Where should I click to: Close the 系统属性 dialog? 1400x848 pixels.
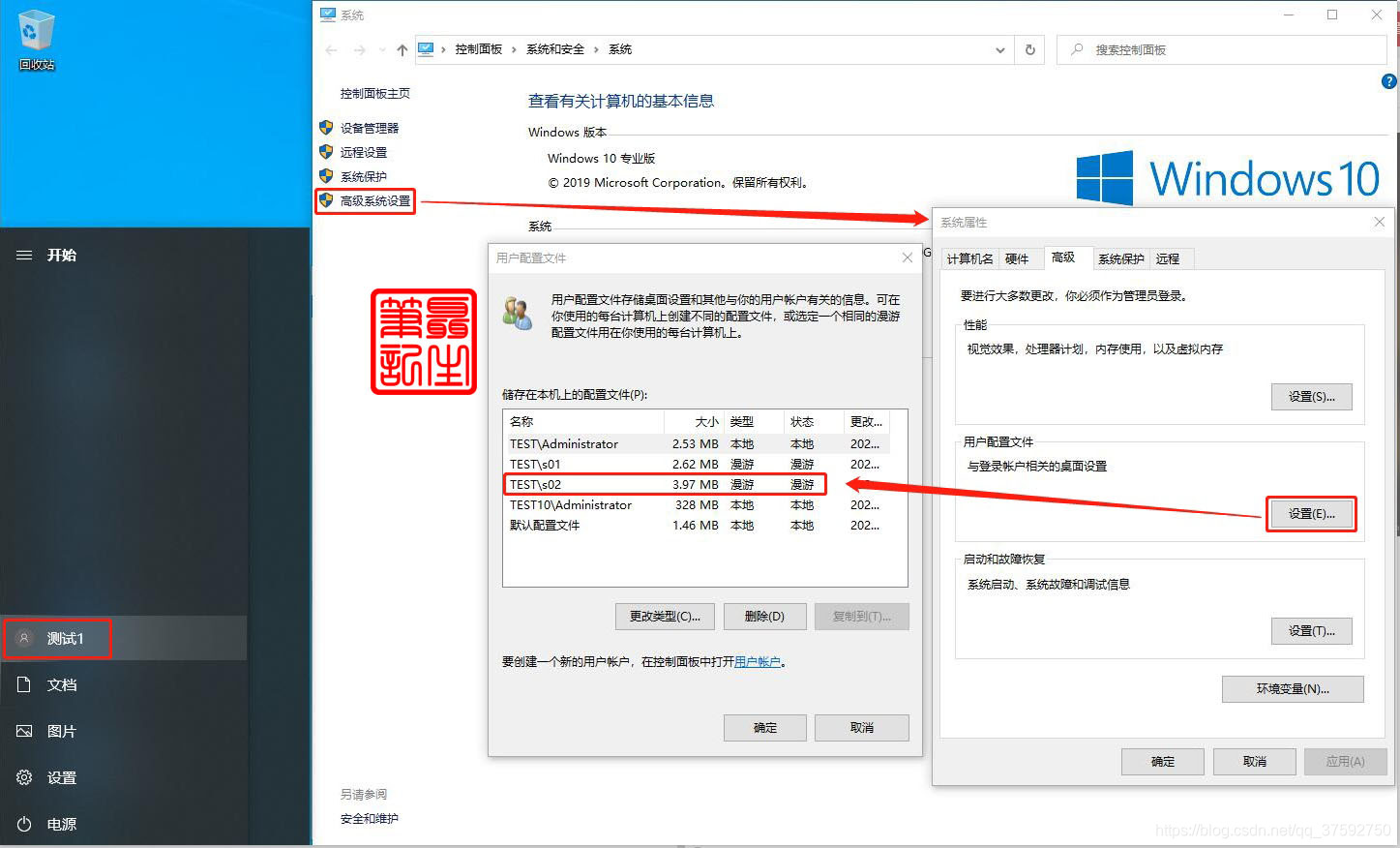click(x=1379, y=222)
